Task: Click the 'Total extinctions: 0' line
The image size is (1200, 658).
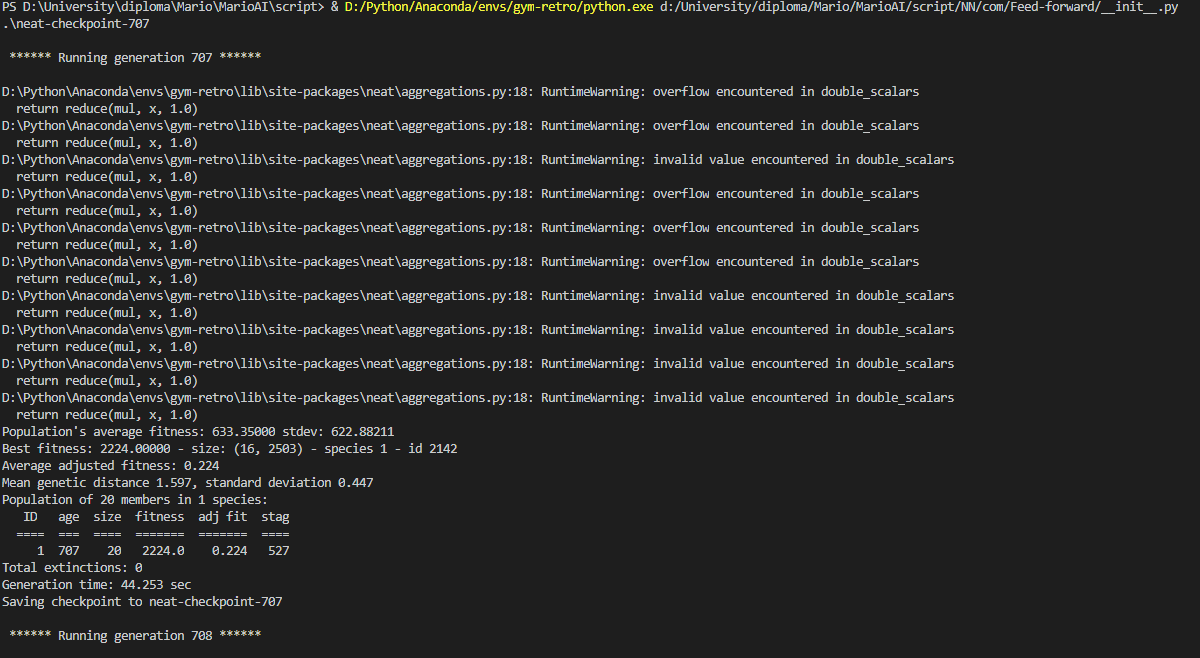Action: pos(72,568)
